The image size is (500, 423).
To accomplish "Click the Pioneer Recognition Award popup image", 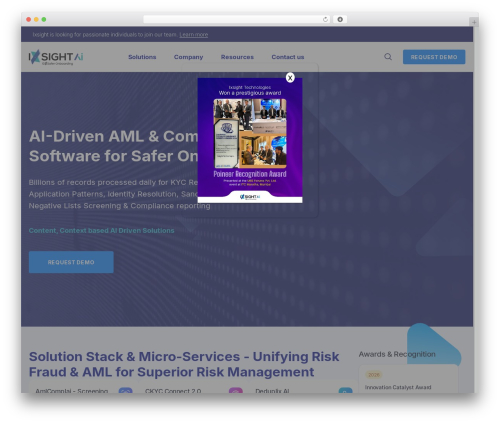I will click(250, 140).
